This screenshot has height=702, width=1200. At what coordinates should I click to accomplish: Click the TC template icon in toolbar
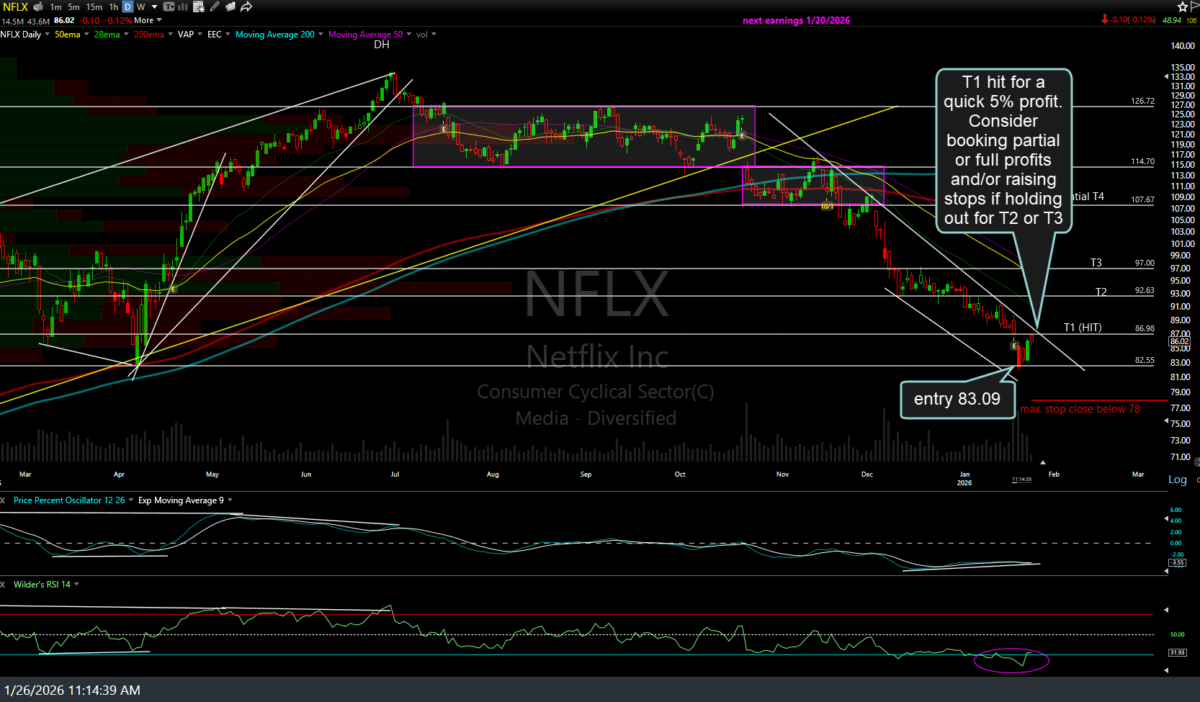click(x=168, y=7)
